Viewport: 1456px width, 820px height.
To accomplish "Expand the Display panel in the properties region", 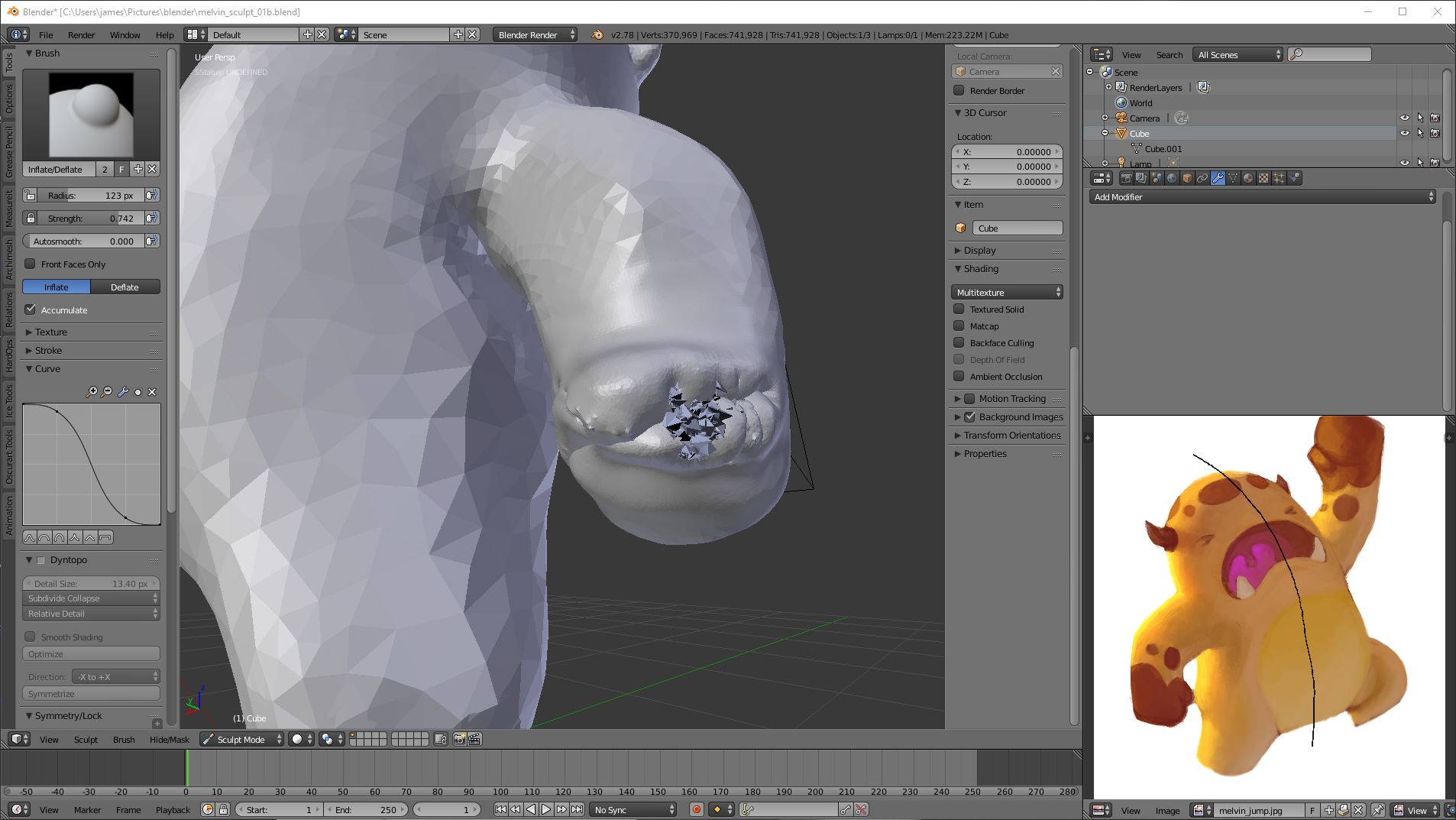I will (x=979, y=250).
